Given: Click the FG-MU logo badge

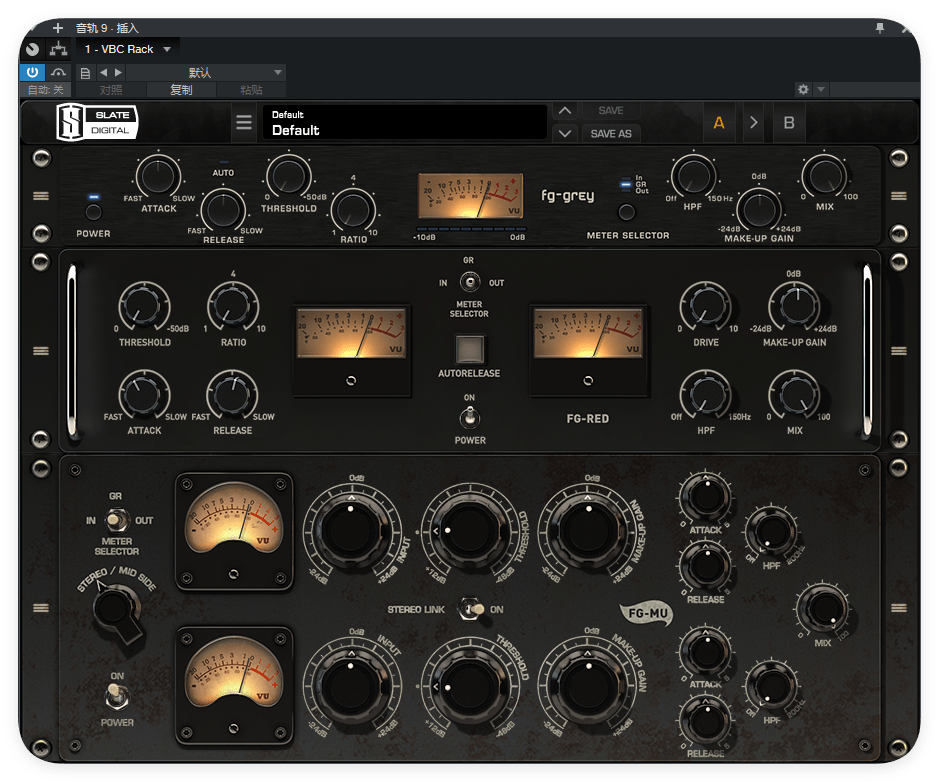Looking at the screenshot, I should (646, 614).
